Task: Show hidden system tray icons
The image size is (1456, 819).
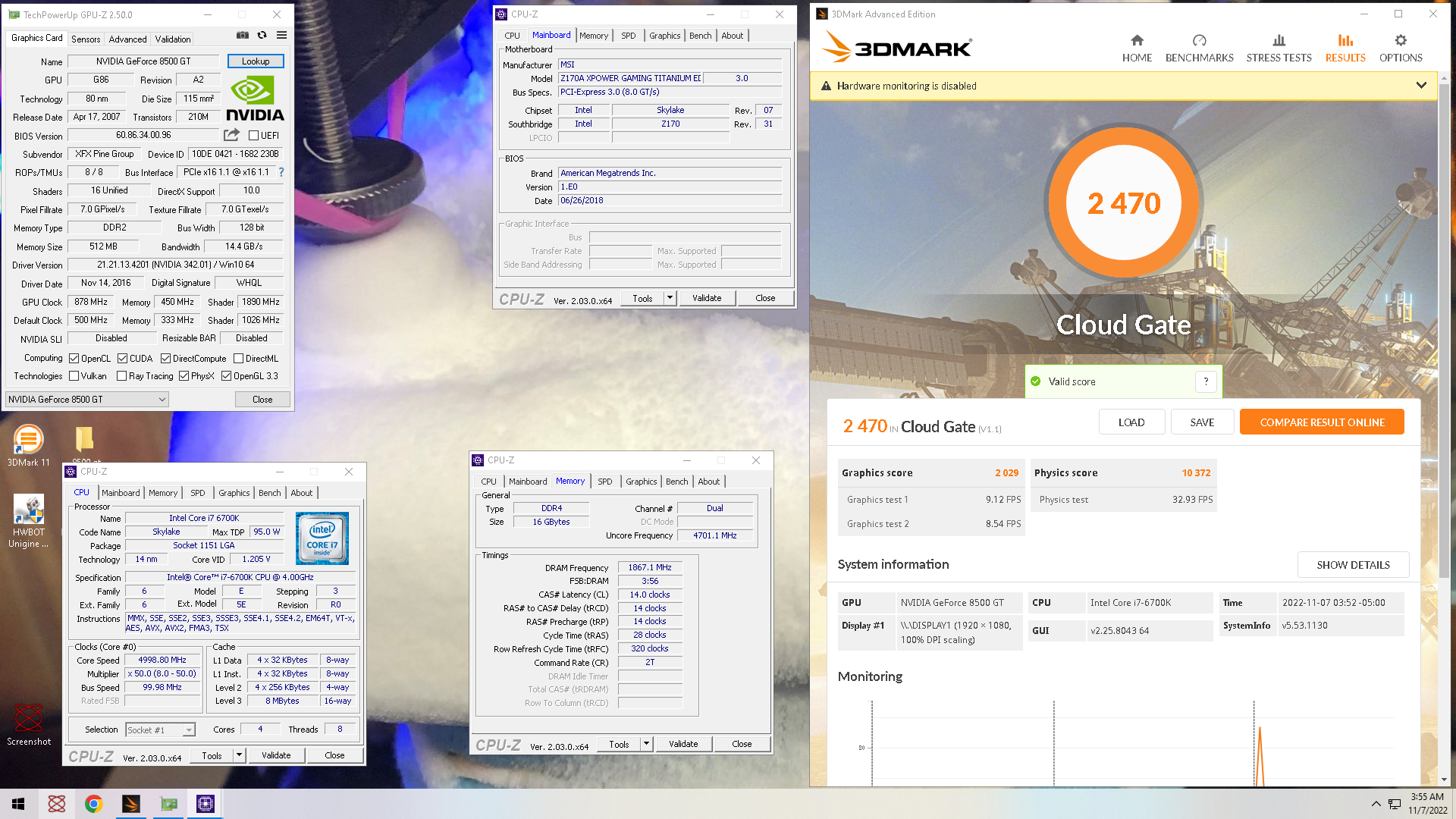Action: tap(1376, 804)
